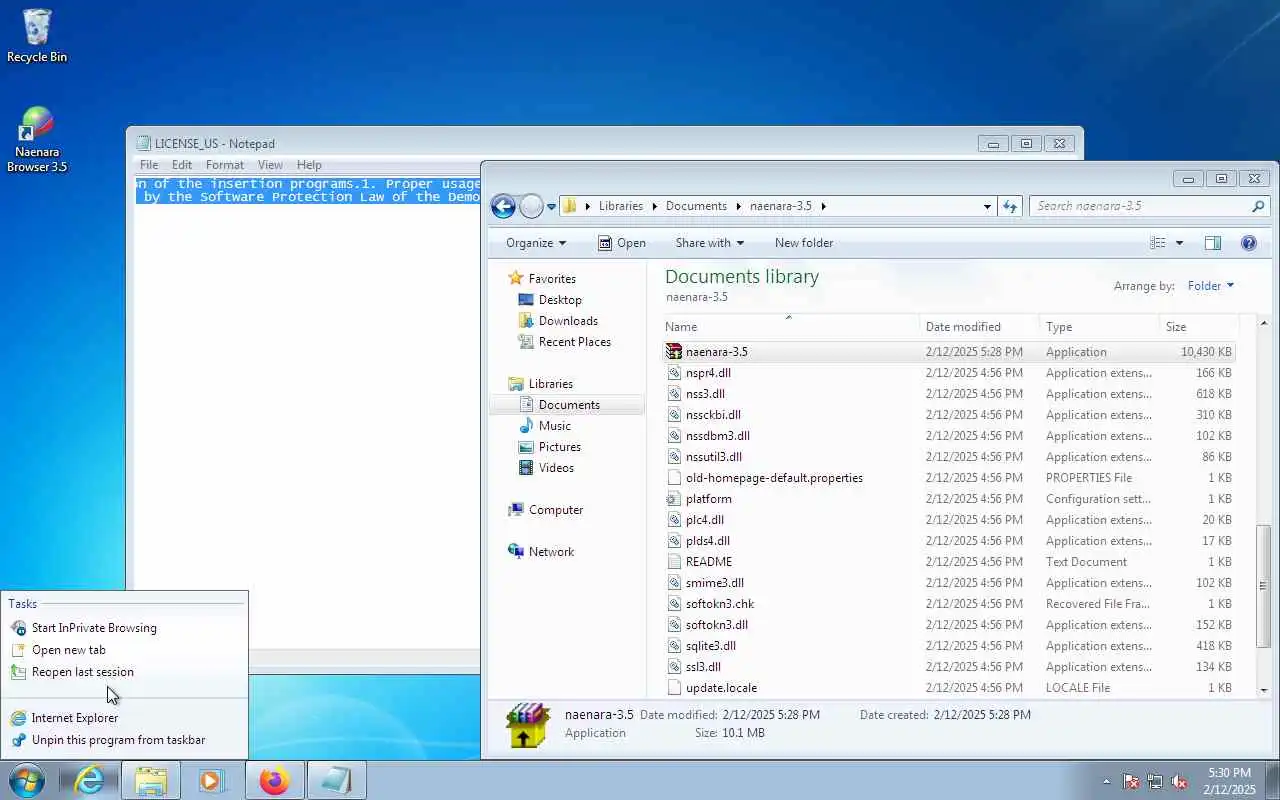
Task: Choose Unpin this program from taskbar
Action: coord(125,740)
